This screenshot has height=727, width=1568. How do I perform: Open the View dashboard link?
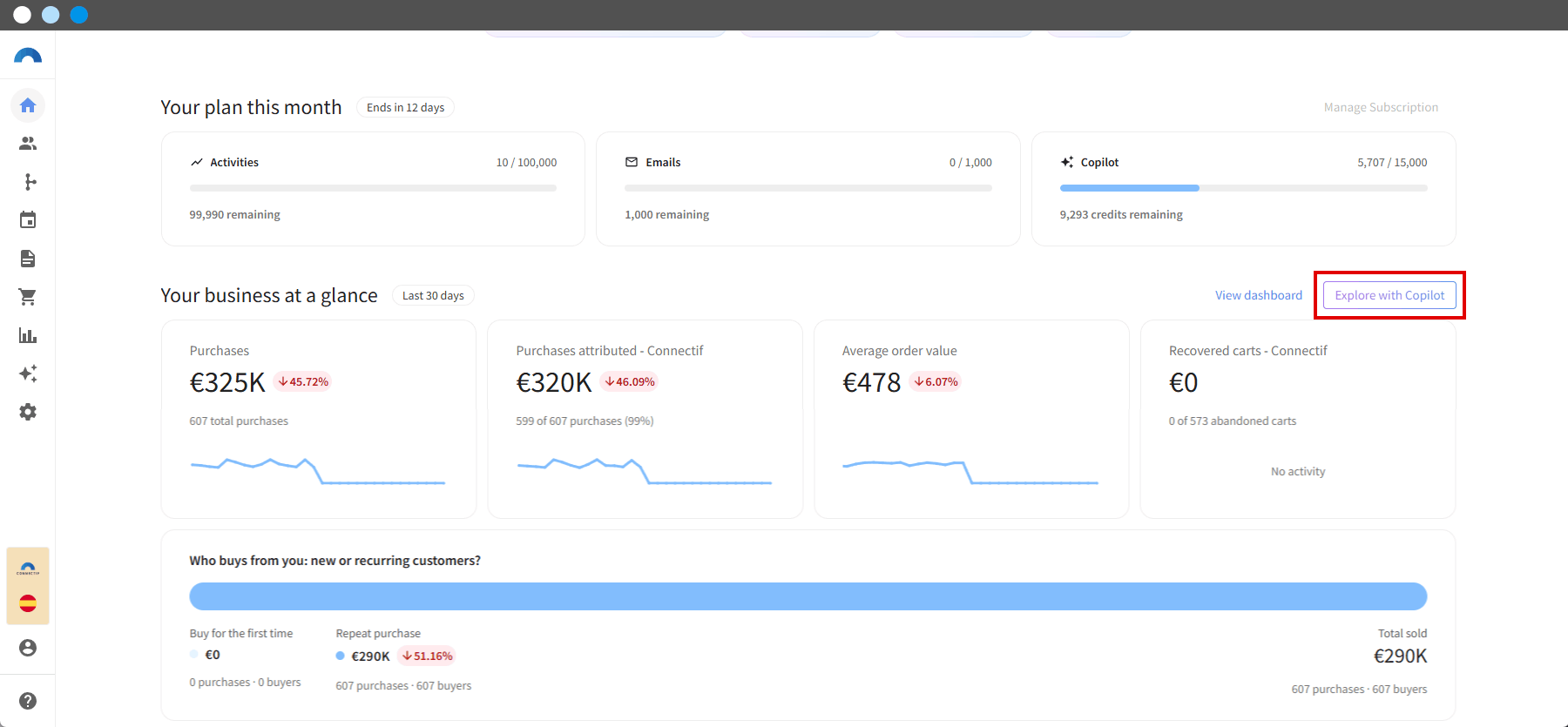1259,295
